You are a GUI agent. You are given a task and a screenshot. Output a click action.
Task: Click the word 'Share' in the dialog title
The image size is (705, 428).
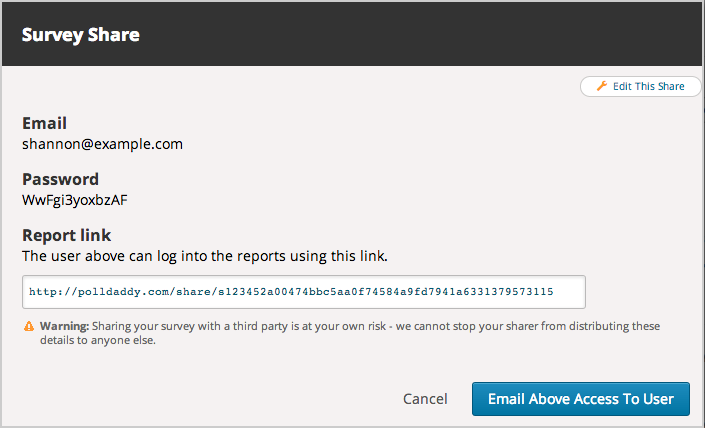pyautogui.click(x=113, y=35)
